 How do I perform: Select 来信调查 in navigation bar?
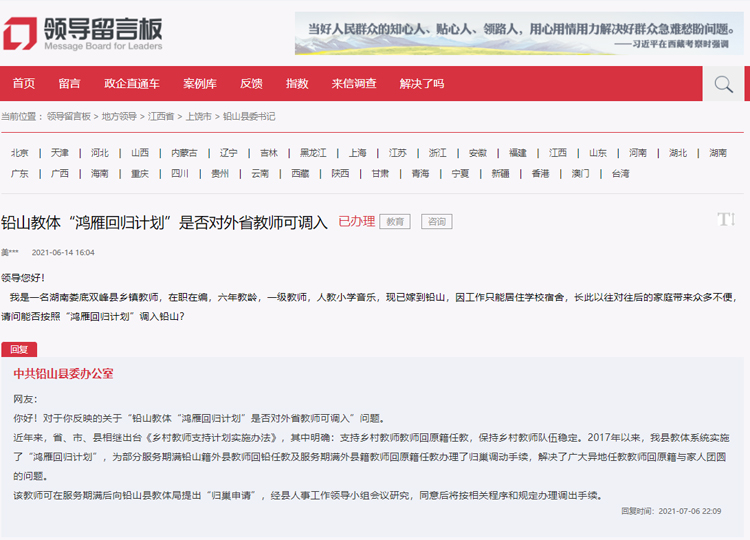point(354,84)
